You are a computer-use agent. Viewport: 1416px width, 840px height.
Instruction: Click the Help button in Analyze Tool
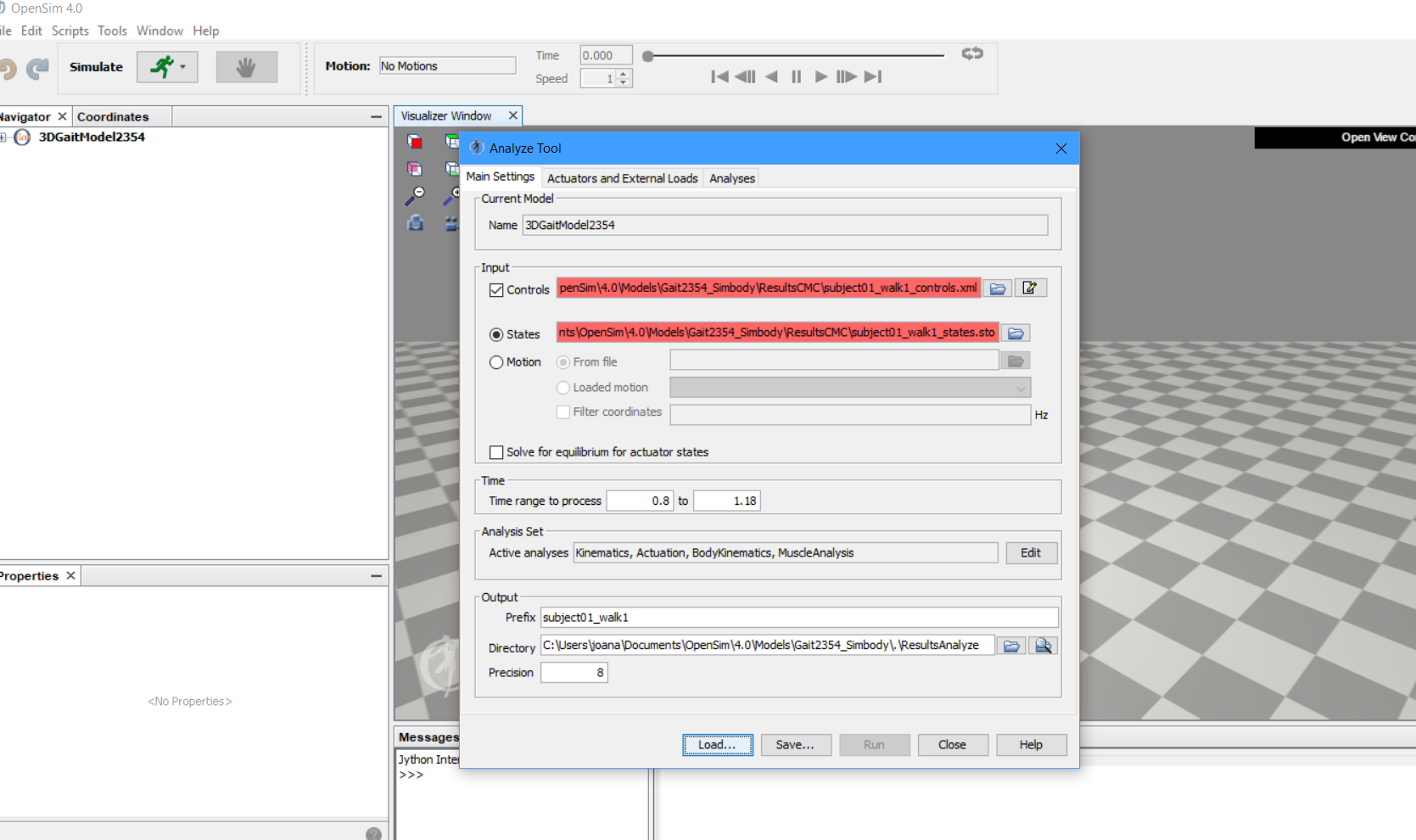coord(1031,745)
